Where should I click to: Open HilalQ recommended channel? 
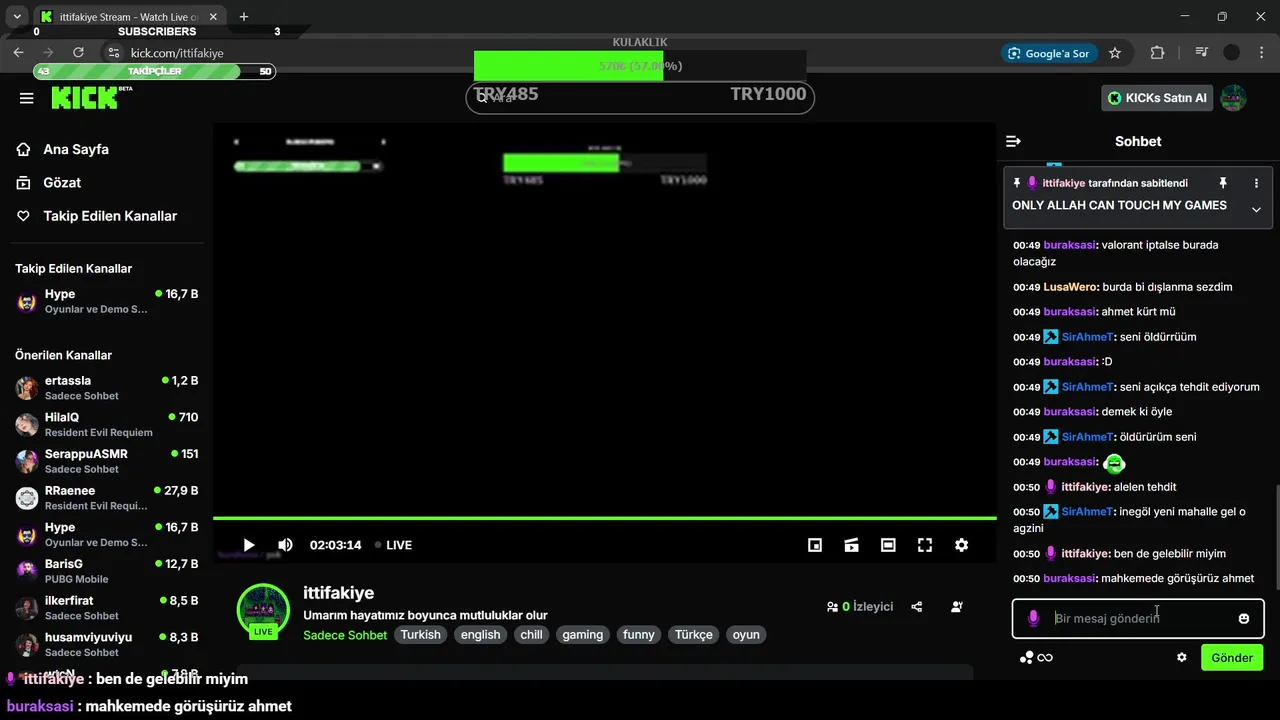106,424
